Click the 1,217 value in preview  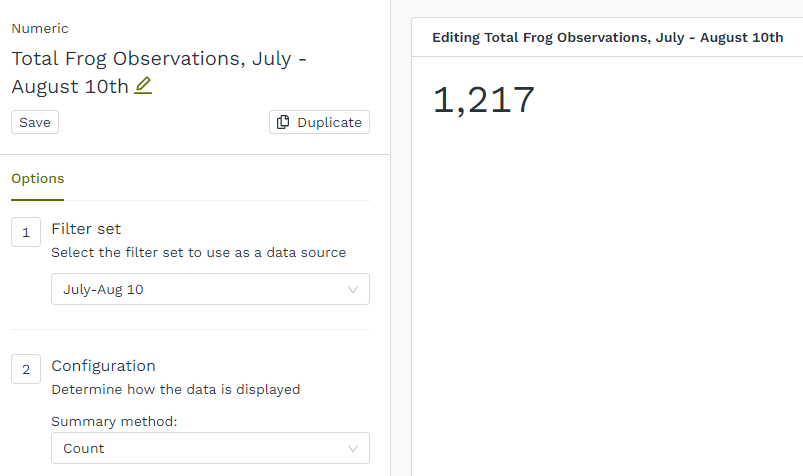(x=484, y=100)
